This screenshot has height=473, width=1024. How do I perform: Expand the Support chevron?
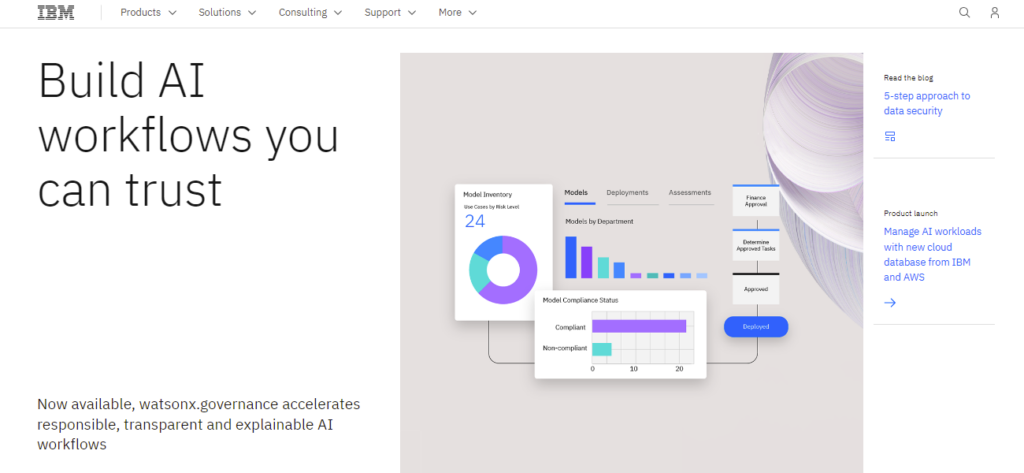pyautogui.click(x=412, y=13)
